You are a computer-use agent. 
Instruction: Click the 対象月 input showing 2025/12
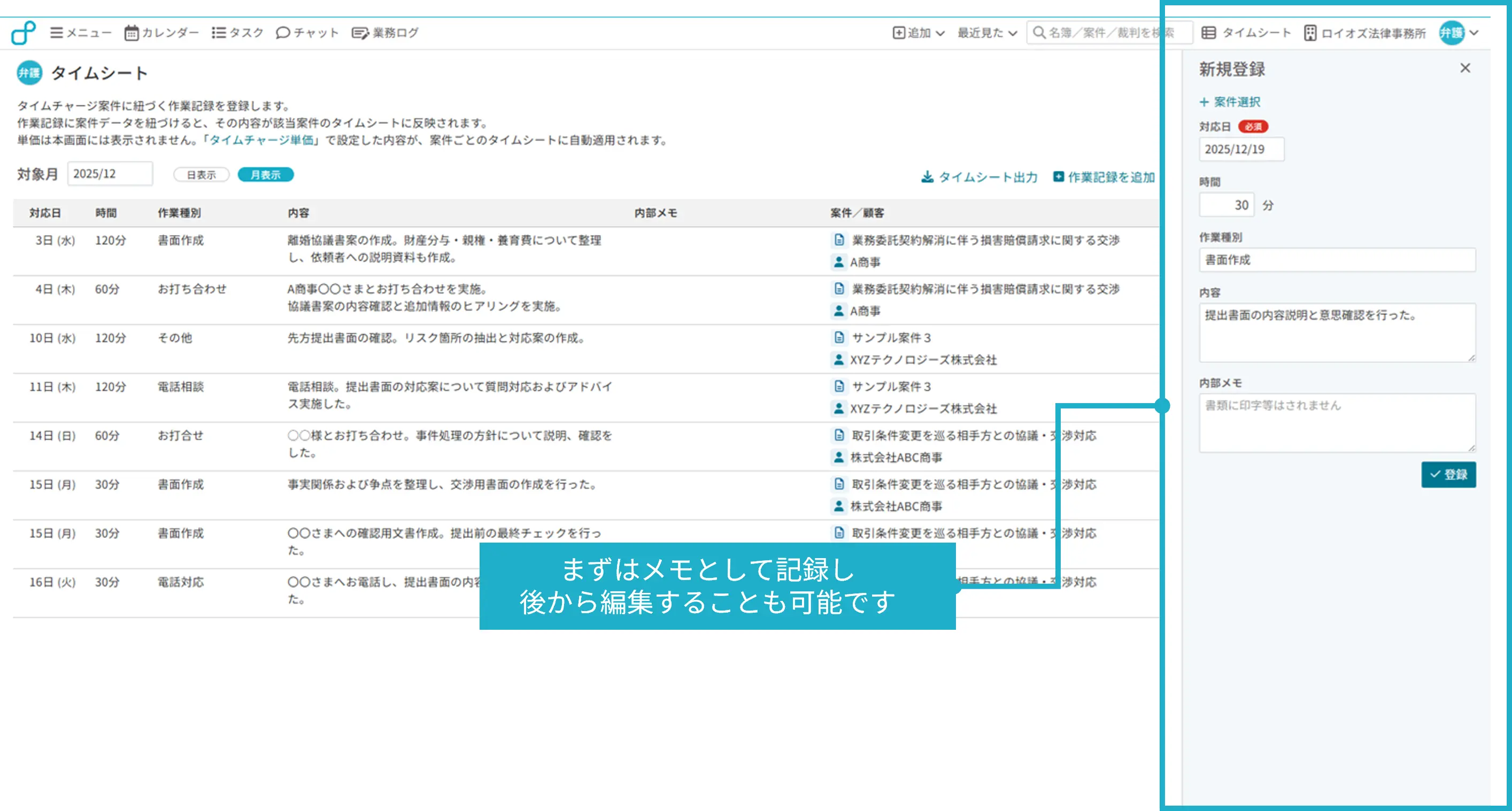coord(110,173)
